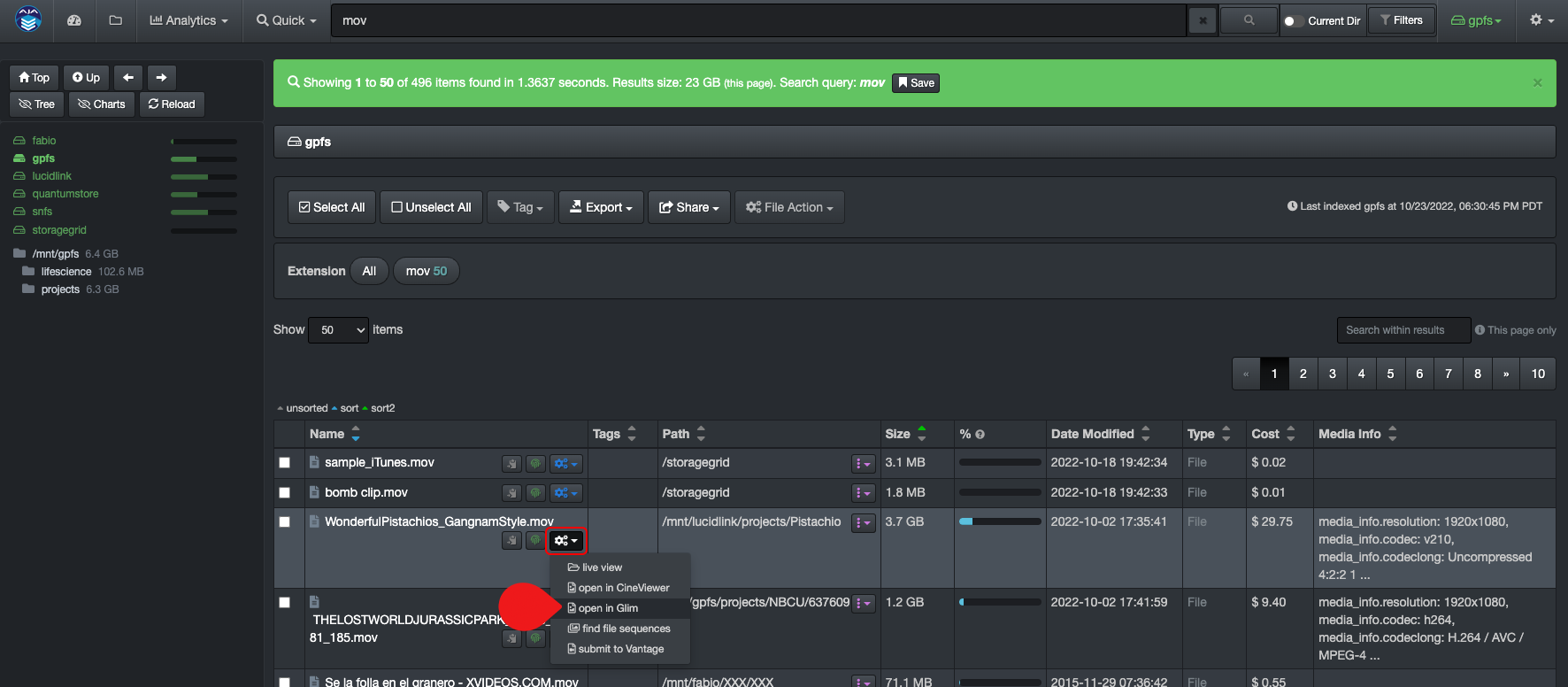The width and height of the screenshot is (1568, 687).
Task: Toggle the Current Dir switch
Action: (x=1293, y=21)
